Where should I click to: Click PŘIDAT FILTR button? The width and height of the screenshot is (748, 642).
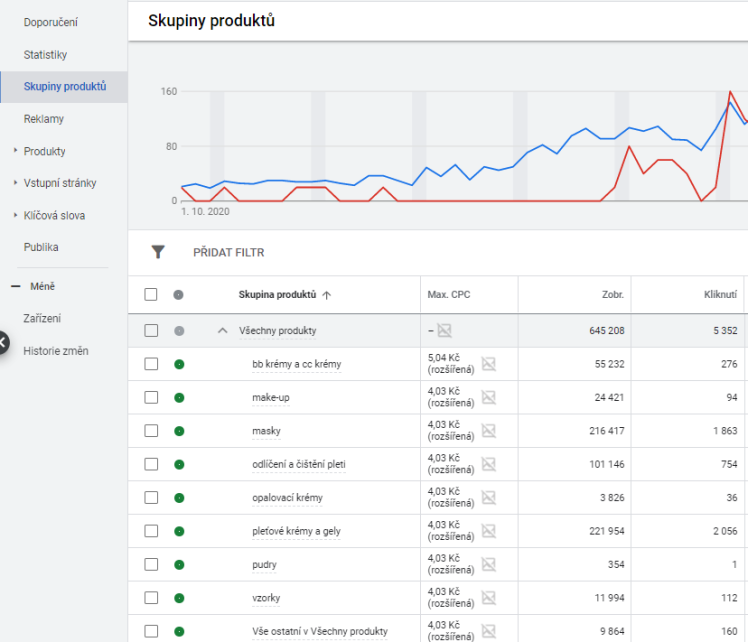[x=229, y=252]
